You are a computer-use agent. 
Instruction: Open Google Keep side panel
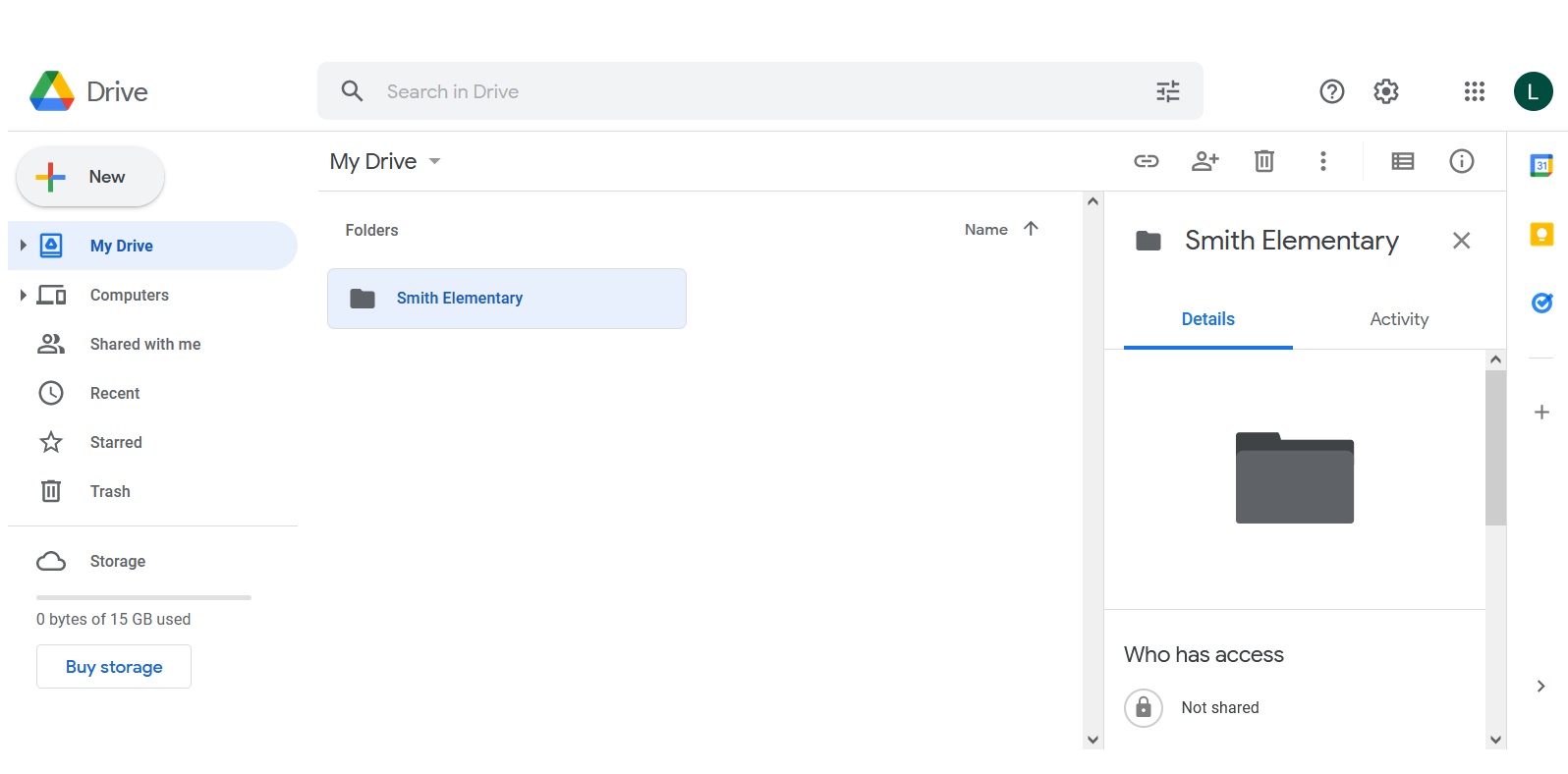pyautogui.click(x=1541, y=234)
